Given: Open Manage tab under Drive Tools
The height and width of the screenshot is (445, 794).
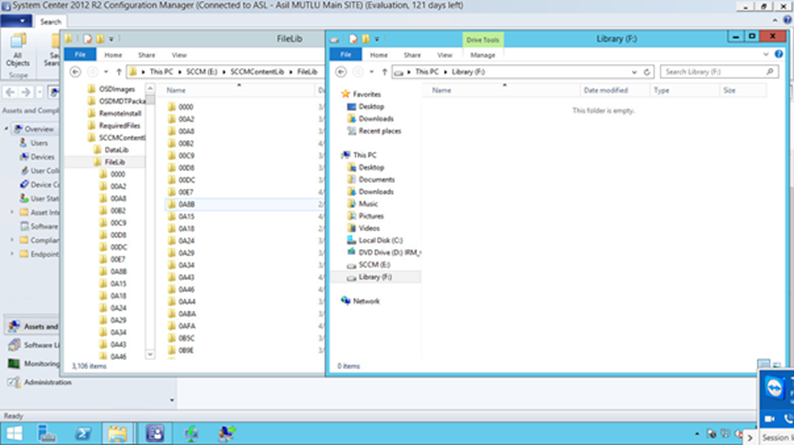Looking at the screenshot, I should pos(483,55).
